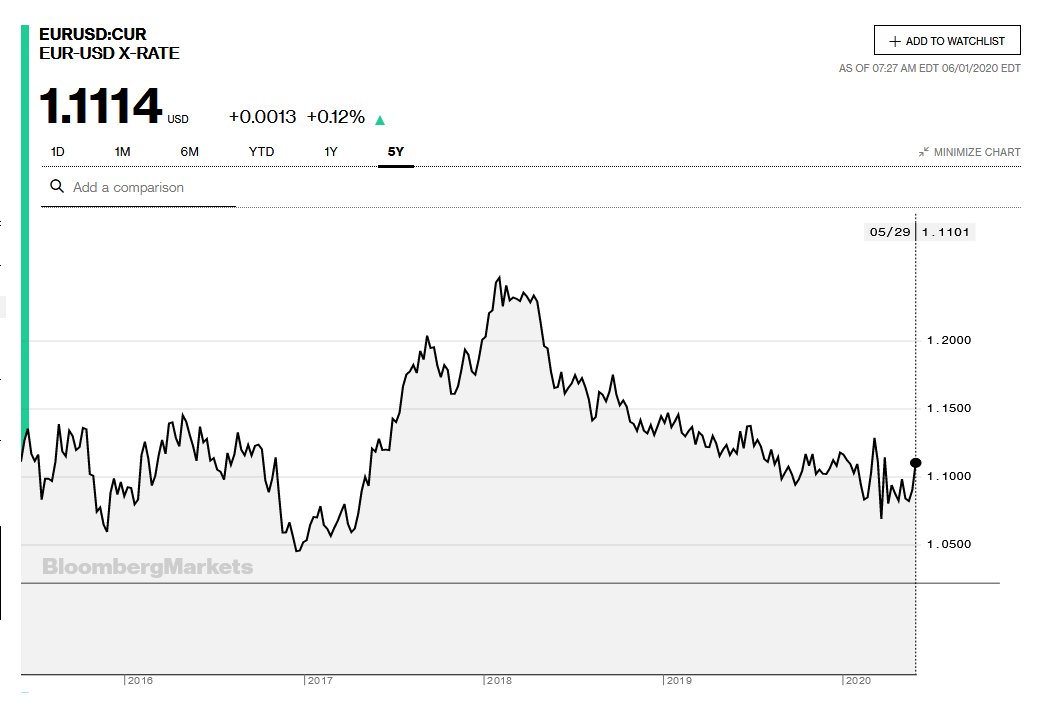Screen dimensions: 1040x716
Task: Click the green upward price-change triangle
Action: [380, 118]
